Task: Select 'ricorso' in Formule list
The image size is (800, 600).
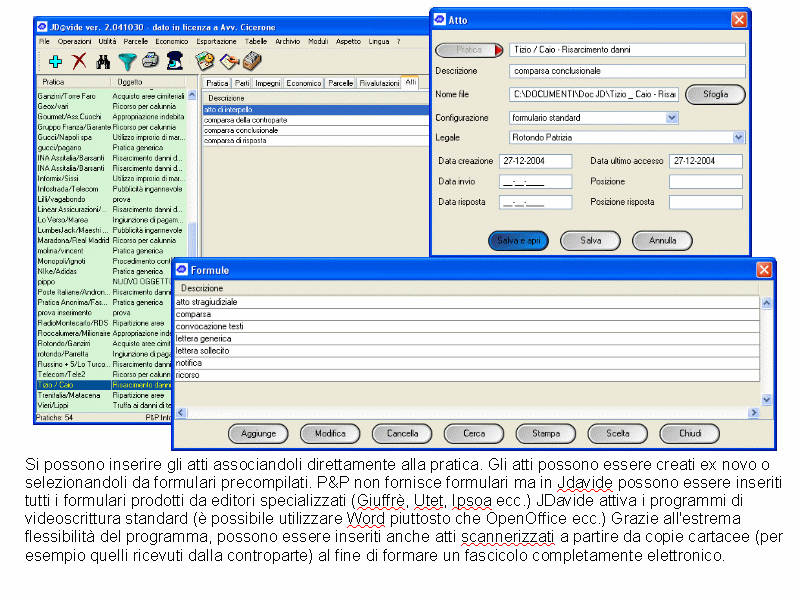Action: (x=467, y=376)
